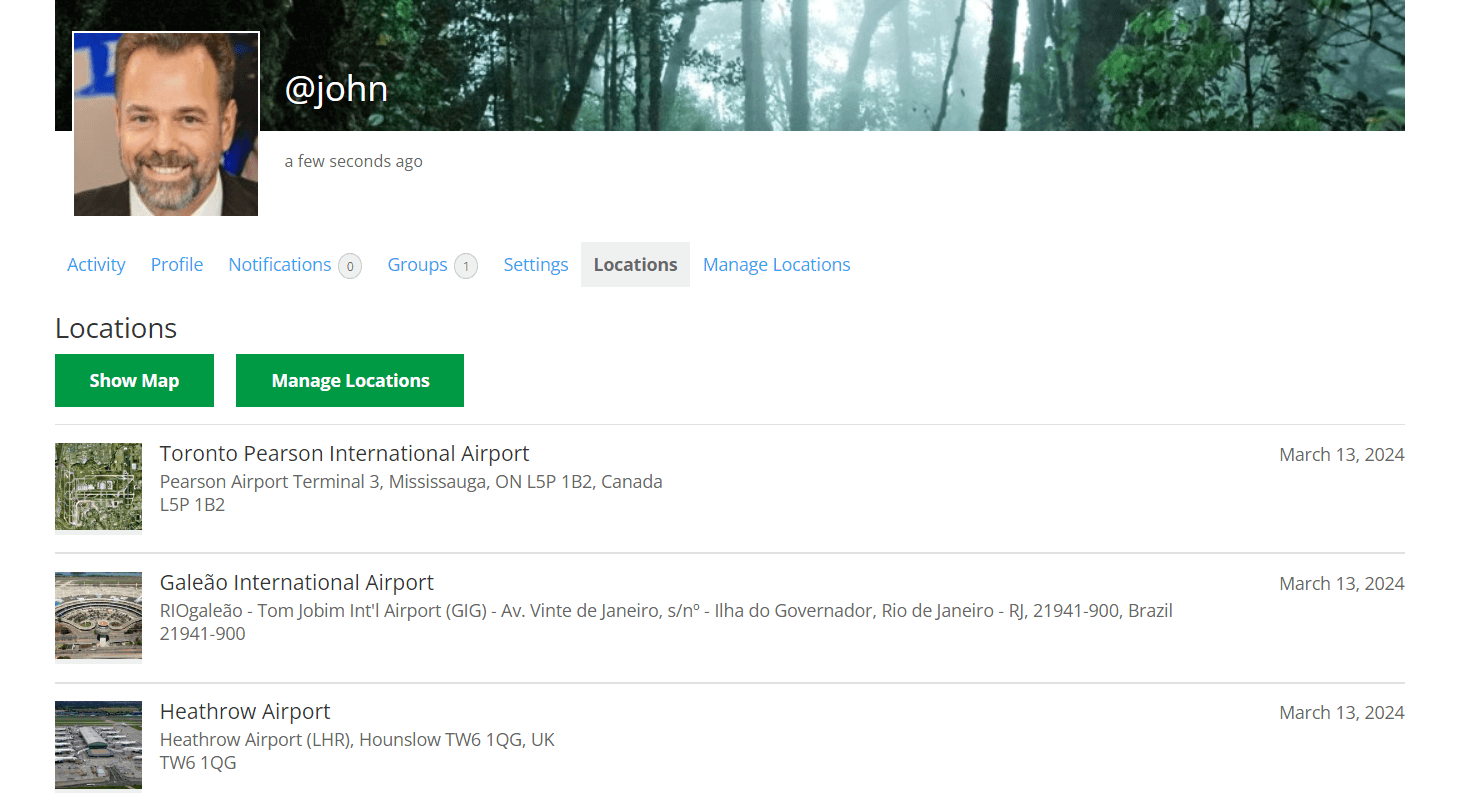Click the Toronto Pearson airport thumbnail

click(x=98, y=487)
